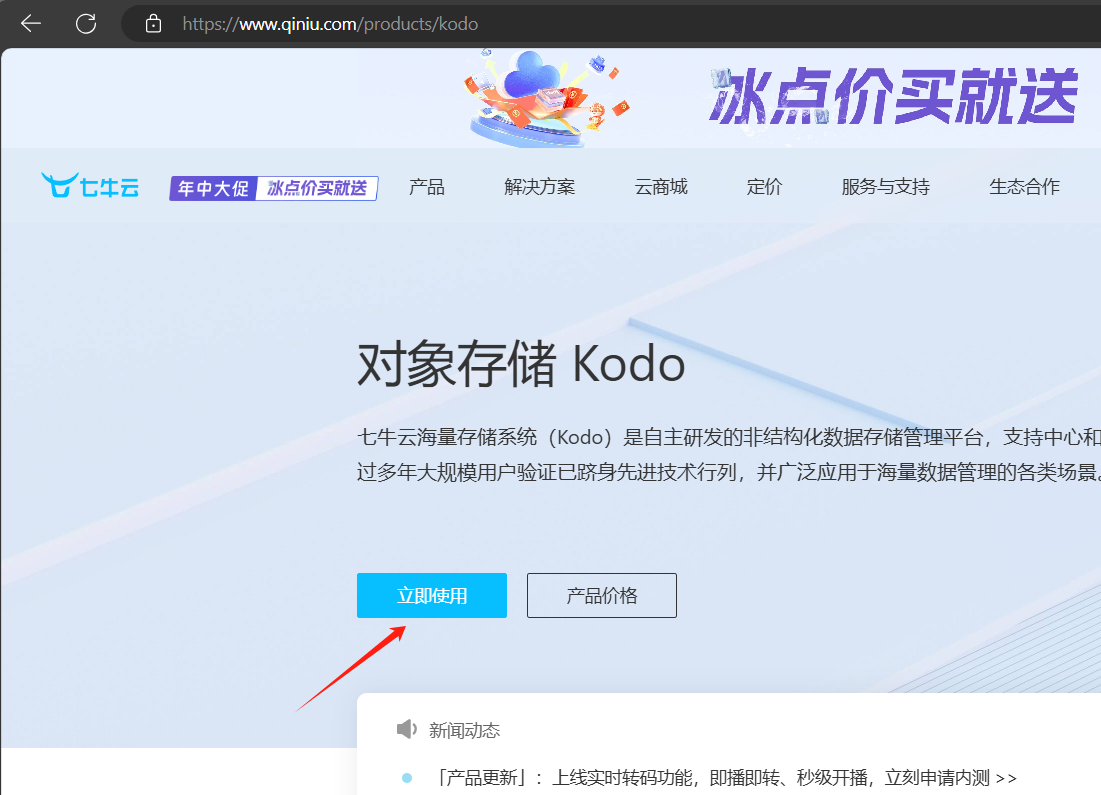
Task: Open the 生态合作 nav item
Action: click(1024, 187)
